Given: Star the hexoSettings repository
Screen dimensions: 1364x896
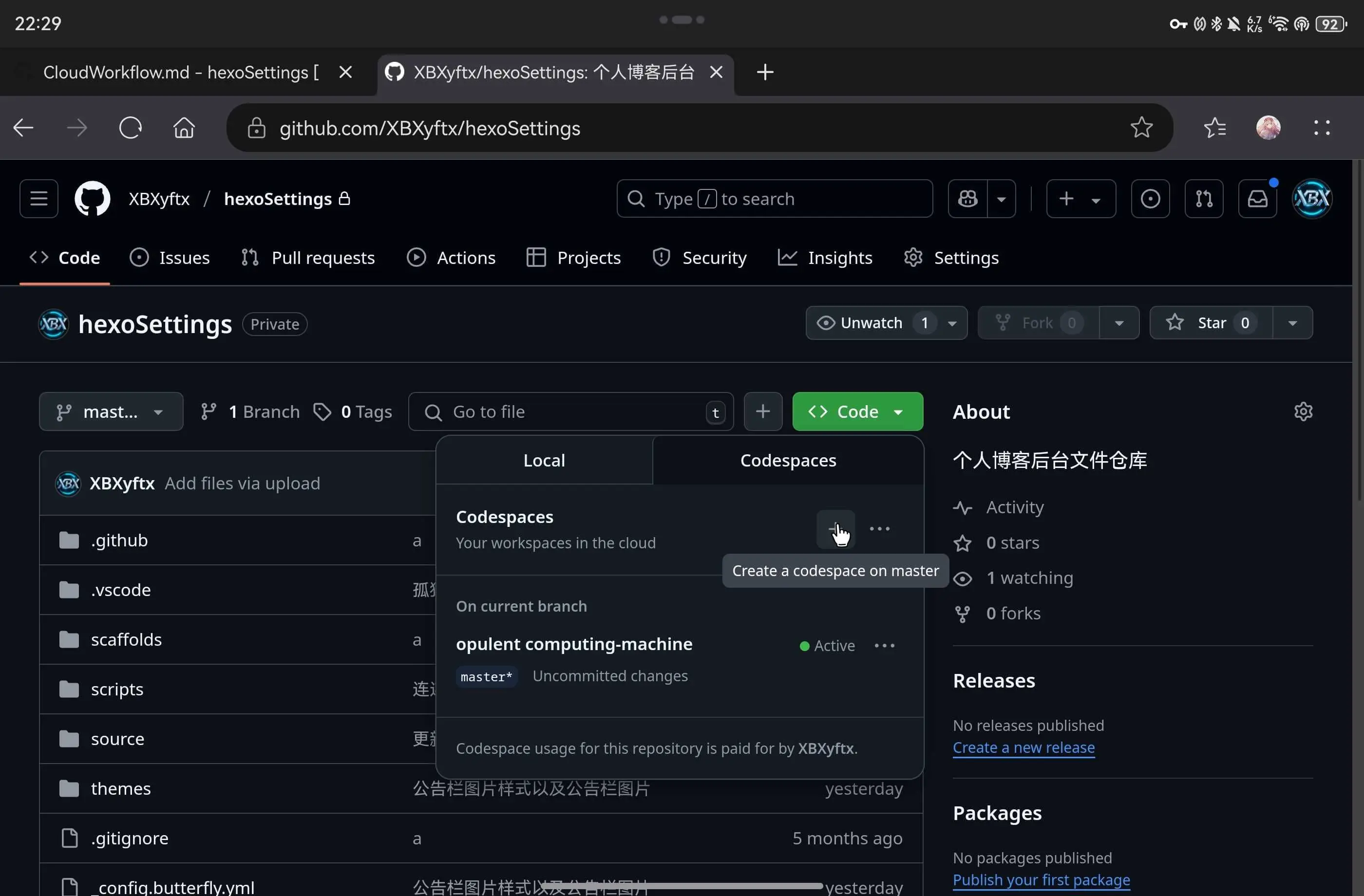Looking at the screenshot, I should pos(1211,323).
